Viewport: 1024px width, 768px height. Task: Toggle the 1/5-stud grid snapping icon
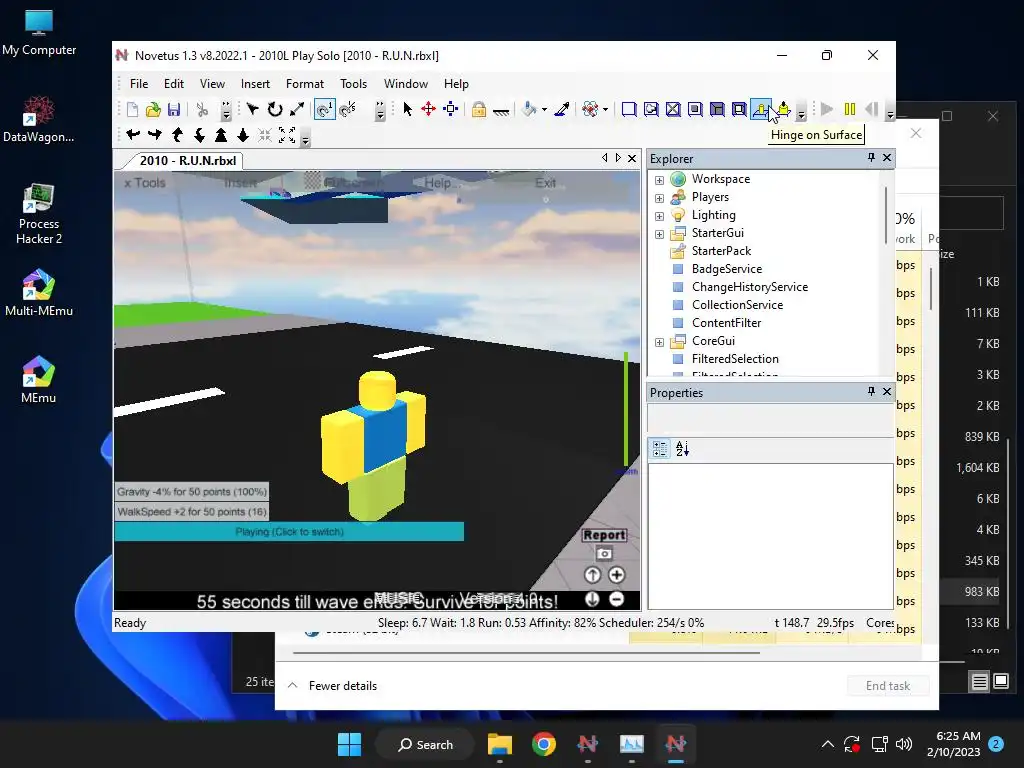[348, 109]
